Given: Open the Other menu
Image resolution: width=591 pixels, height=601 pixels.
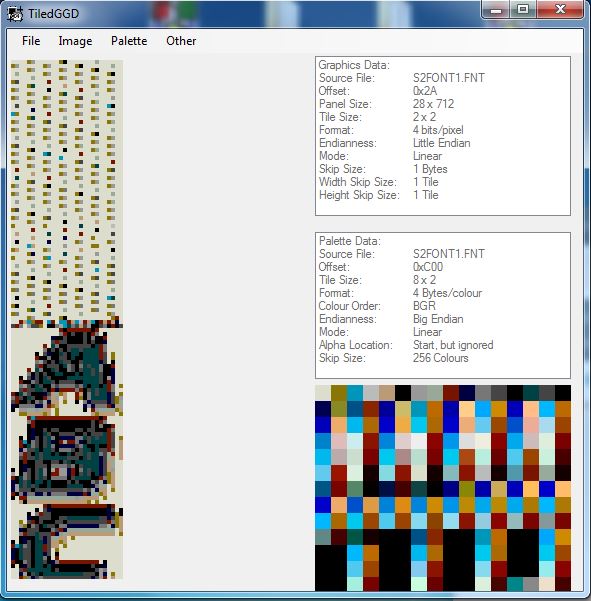Looking at the screenshot, I should pyautogui.click(x=181, y=41).
